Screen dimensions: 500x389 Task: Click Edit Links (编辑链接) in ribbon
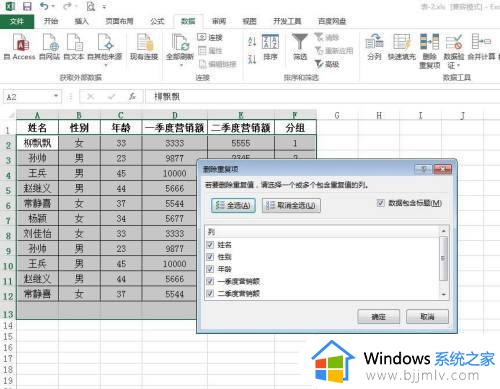point(217,64)
